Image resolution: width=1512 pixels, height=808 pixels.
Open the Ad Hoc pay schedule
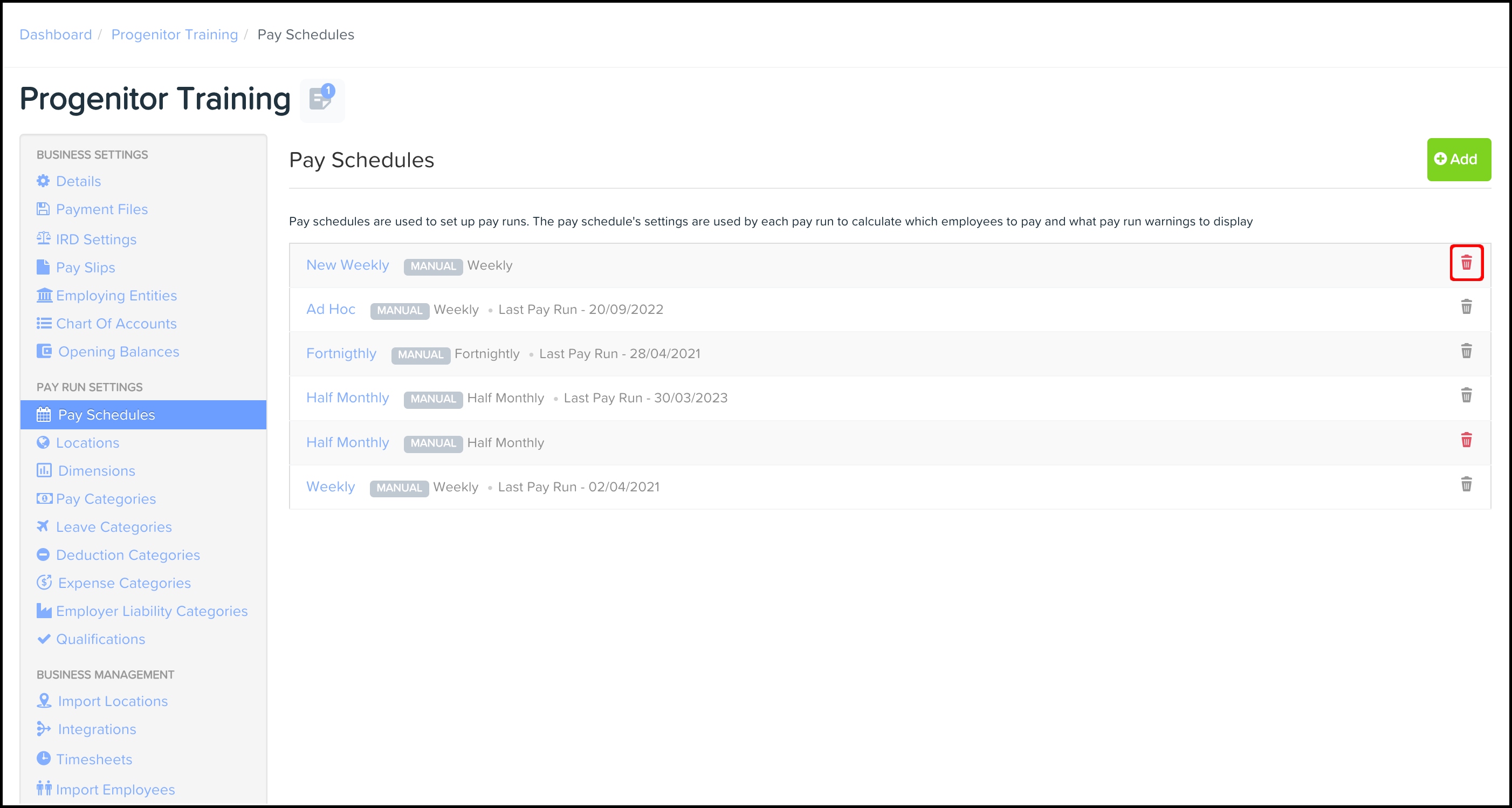tap(331, 310)
